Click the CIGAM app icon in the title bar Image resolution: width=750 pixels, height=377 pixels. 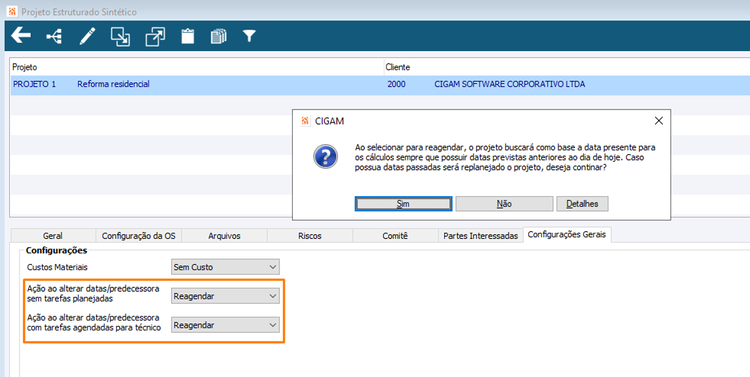[x=12, y=11]
